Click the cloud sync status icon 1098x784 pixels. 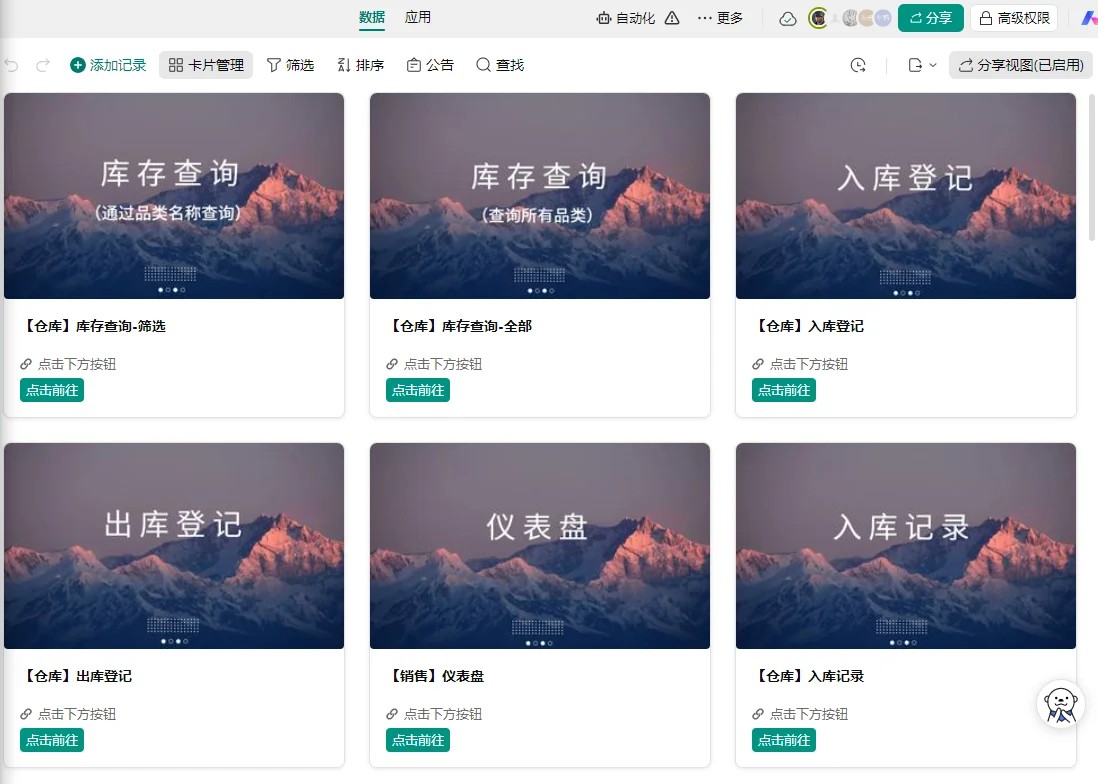coord(788,19)
